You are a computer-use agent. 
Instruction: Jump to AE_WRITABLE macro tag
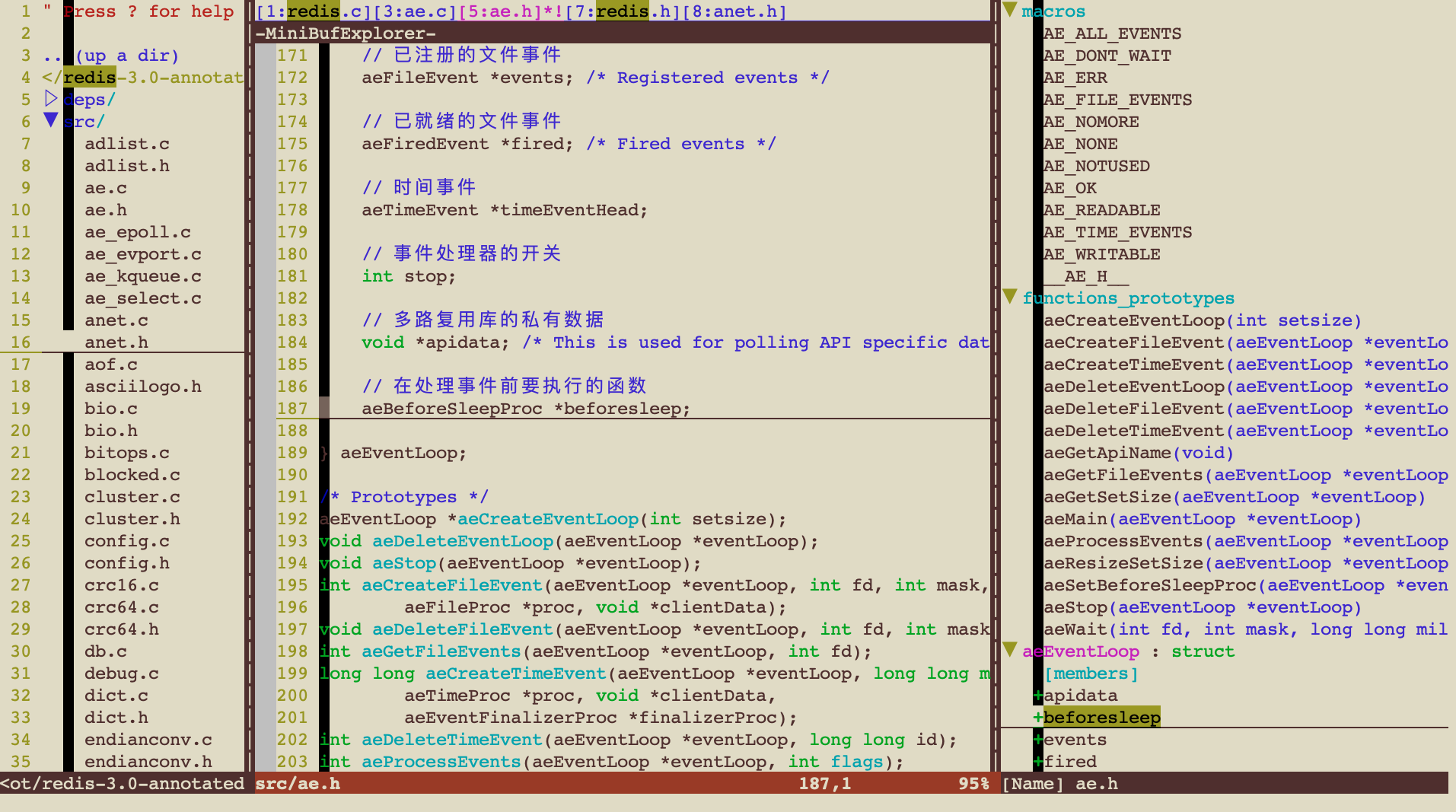click(1102, 254)
